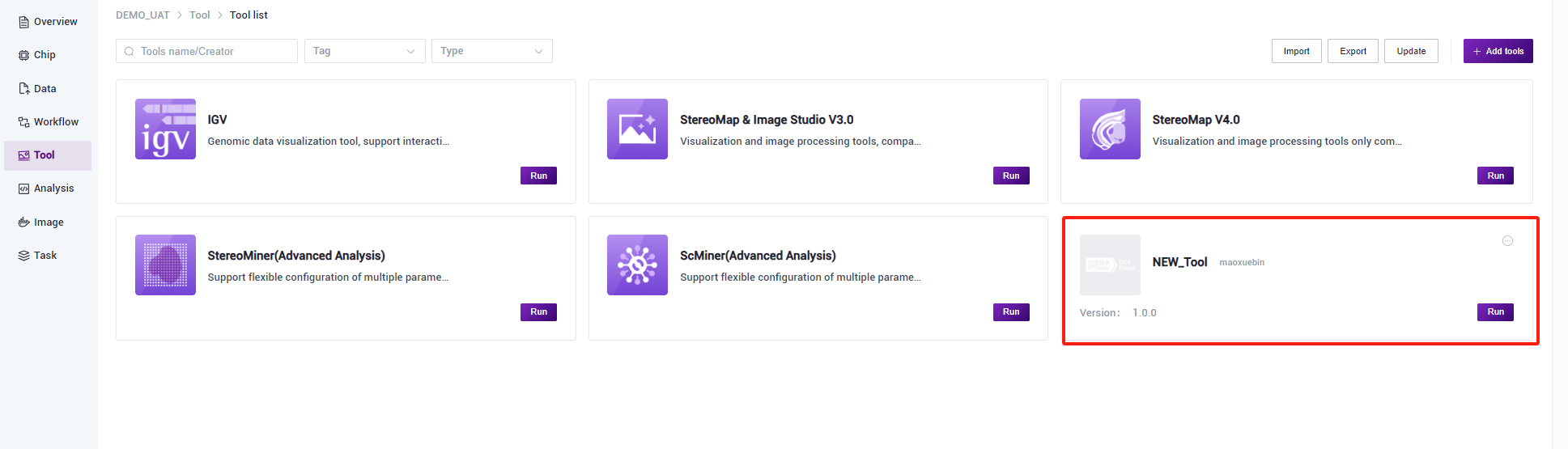Click the ScMiner tool logo
Viewport: 1568px width, 449px height.
click(637, 265)
